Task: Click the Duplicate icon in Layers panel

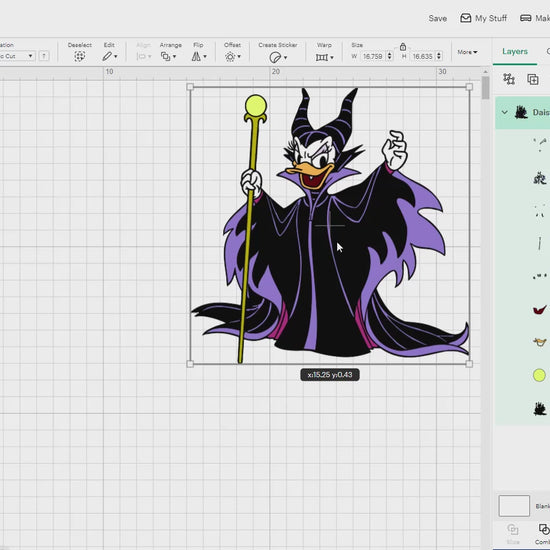Action: [x=533, y=79]
